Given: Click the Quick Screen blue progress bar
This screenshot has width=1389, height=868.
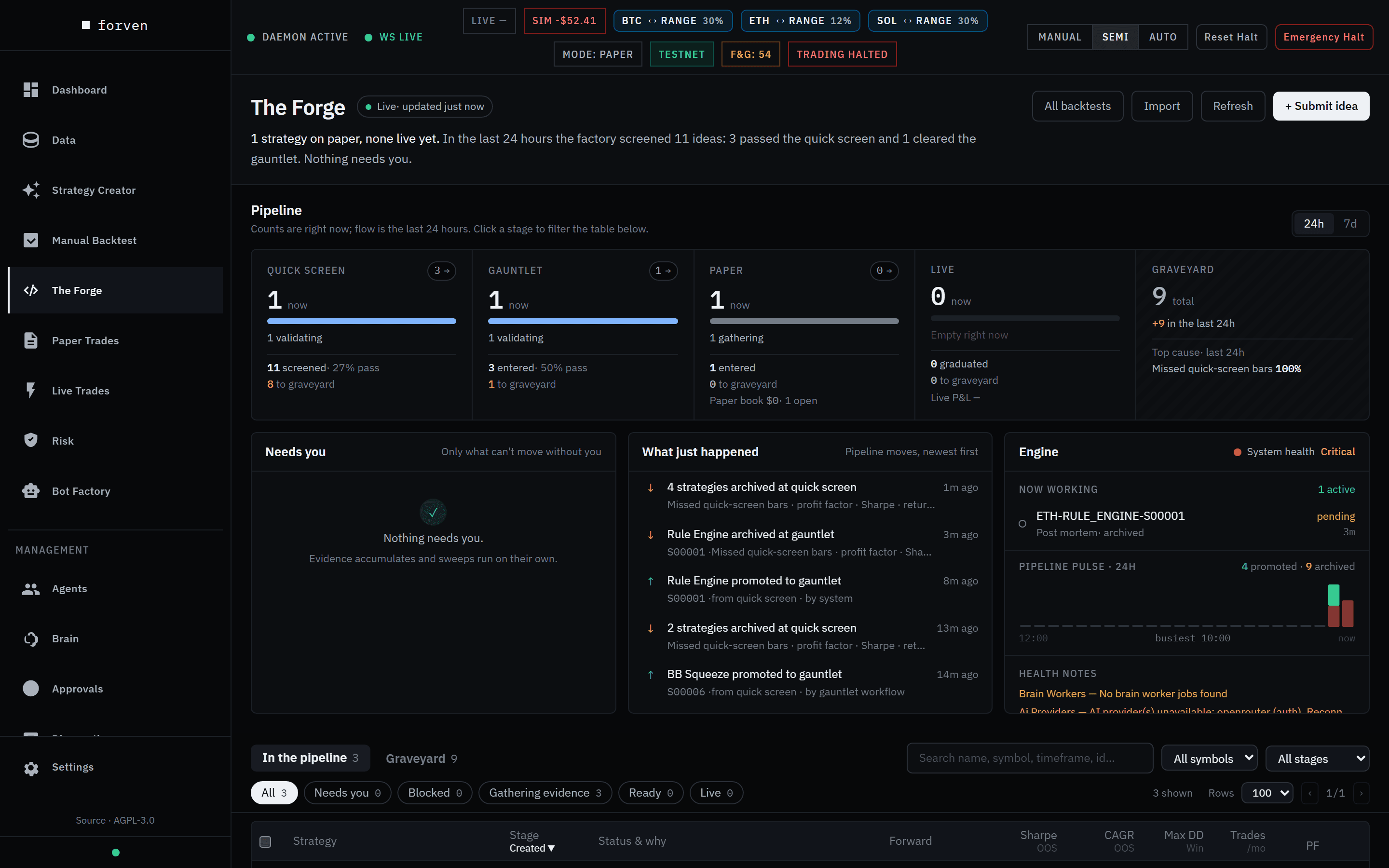Looking at the screenshot, I should (362, 322).
